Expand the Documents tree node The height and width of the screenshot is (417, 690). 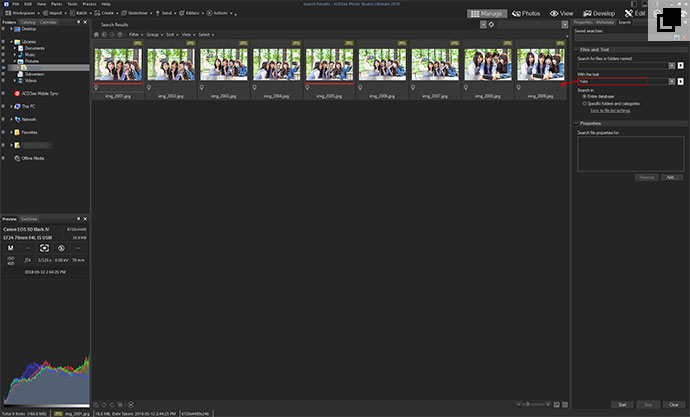click(15, 48)
